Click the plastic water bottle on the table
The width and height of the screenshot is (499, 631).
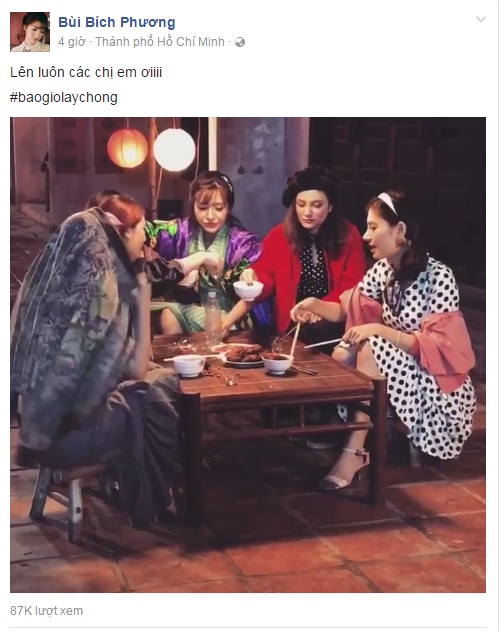[x=213, y=319]
